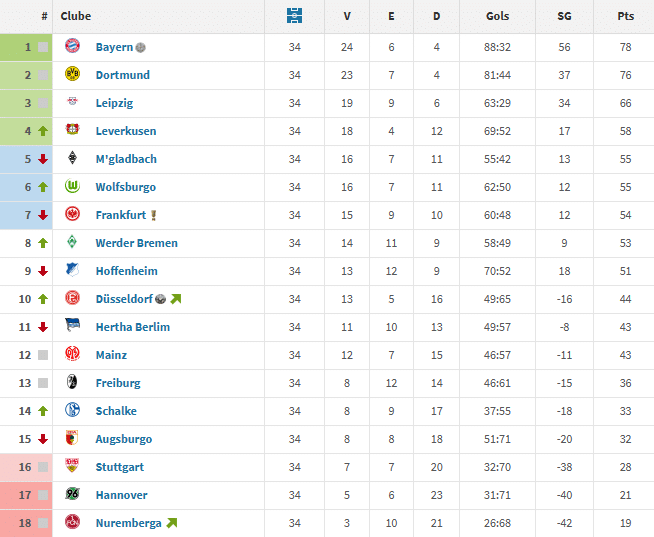Viewport: 654px width, 537px height.
Task: Click the Bayern club crest icon
Action: [72, 47]
